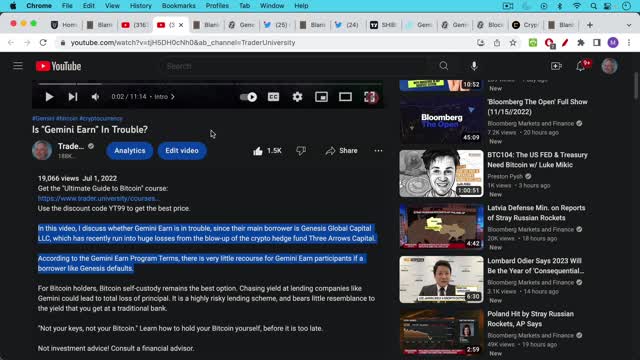The width and height of the screenshot is (640, 360).
Task: Click the video progress bar
Action: click(x=210, y=84)
